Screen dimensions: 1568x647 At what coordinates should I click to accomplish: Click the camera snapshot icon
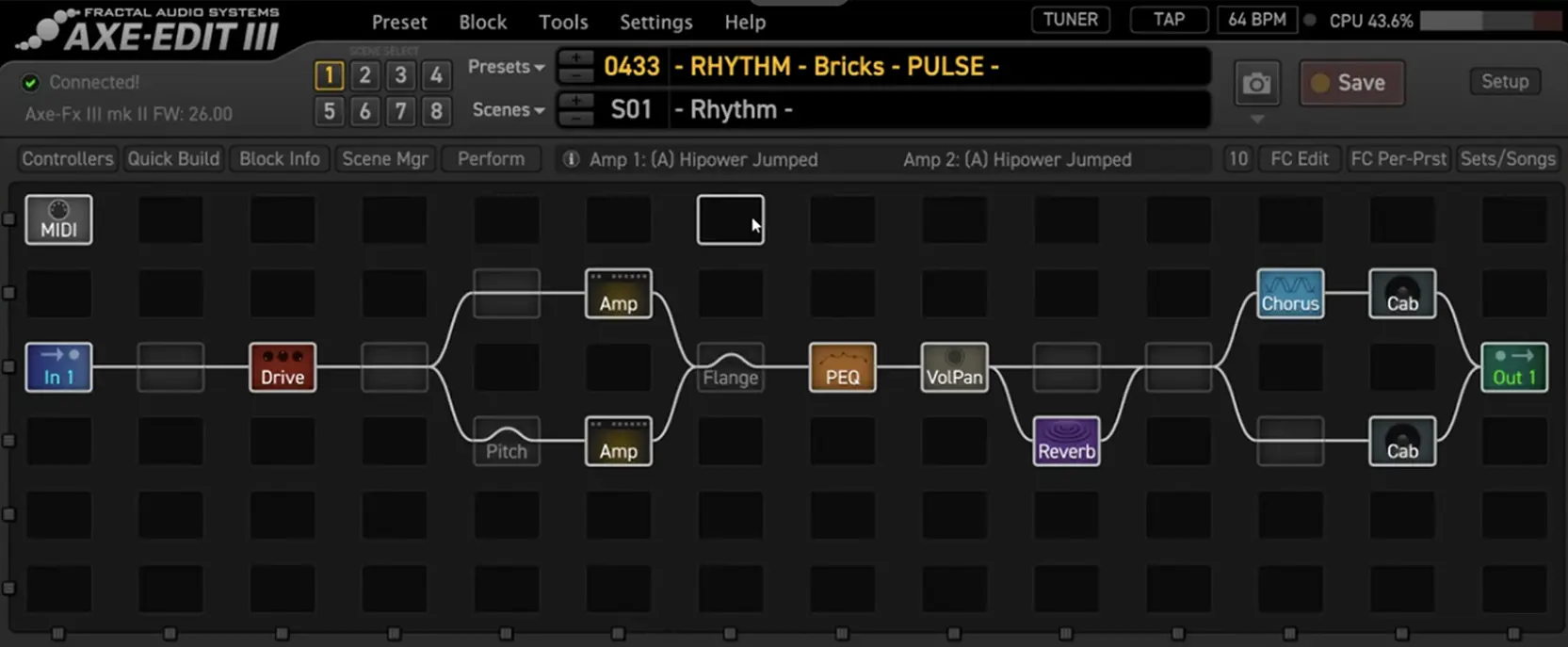coord(1256,84)
